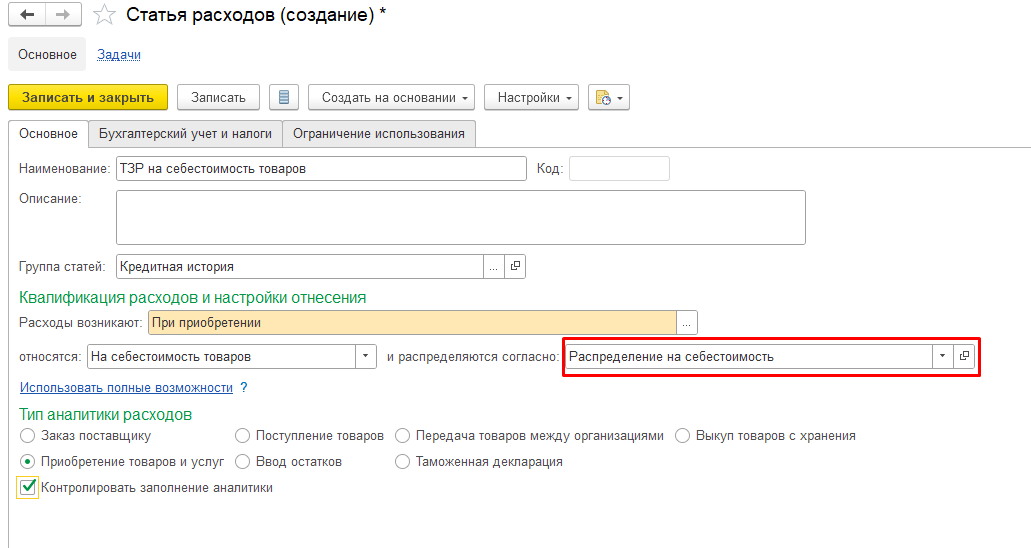Viewport: 1031px width, 548px height.
Task: Select the Ввод остатков radio button
Action: pos(243,462)
